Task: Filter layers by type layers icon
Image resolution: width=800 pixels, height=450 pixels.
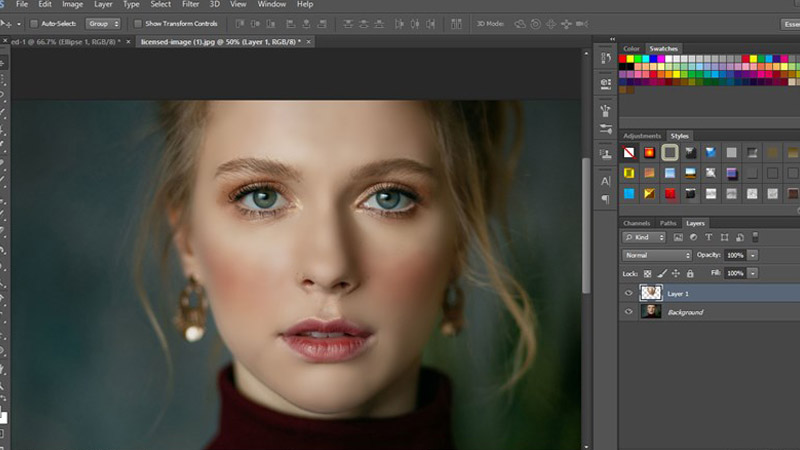Action: pos(709,238)
